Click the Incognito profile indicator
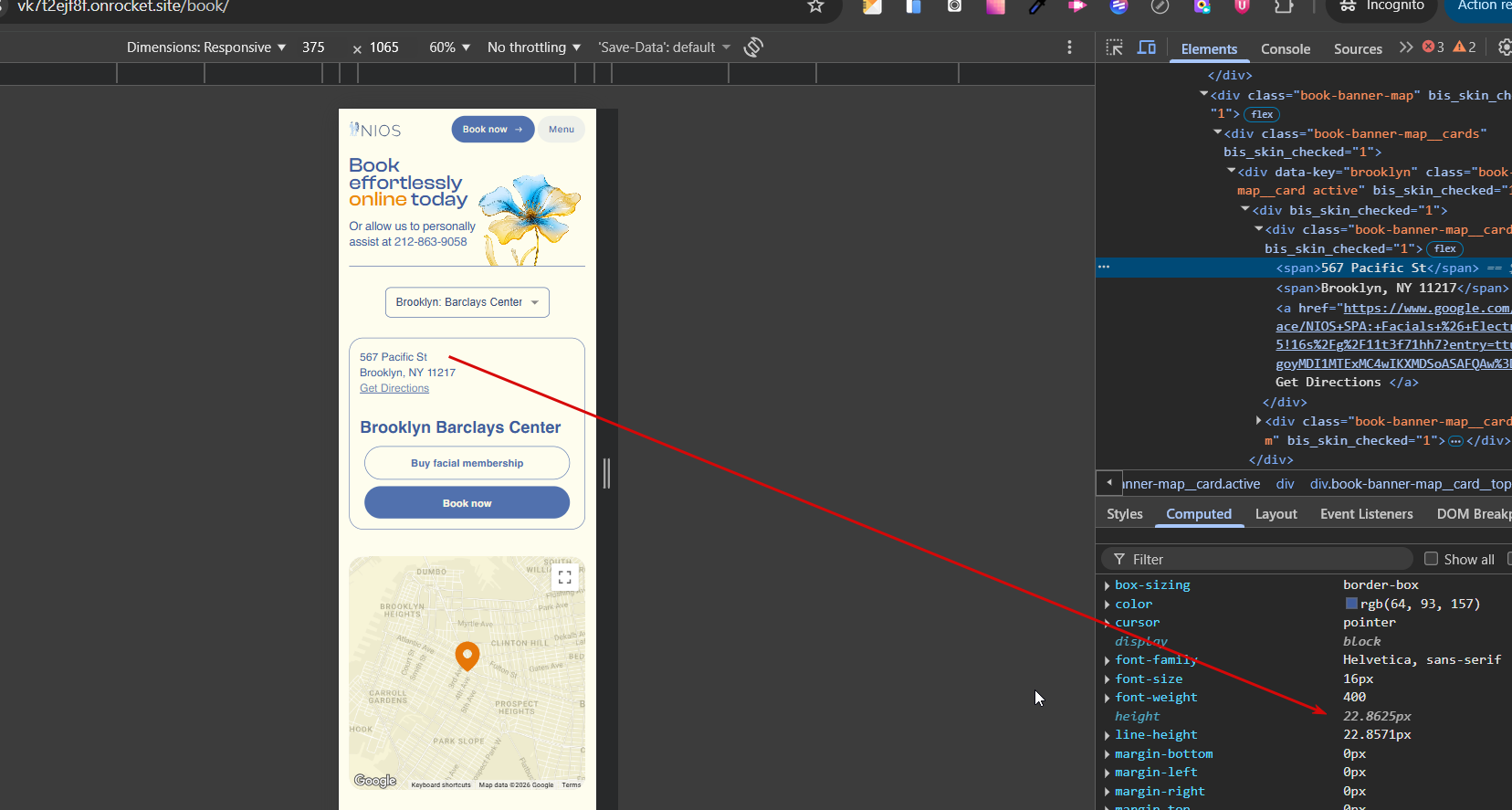Screen dimensions: 1512x810 tap(1381, 6)
